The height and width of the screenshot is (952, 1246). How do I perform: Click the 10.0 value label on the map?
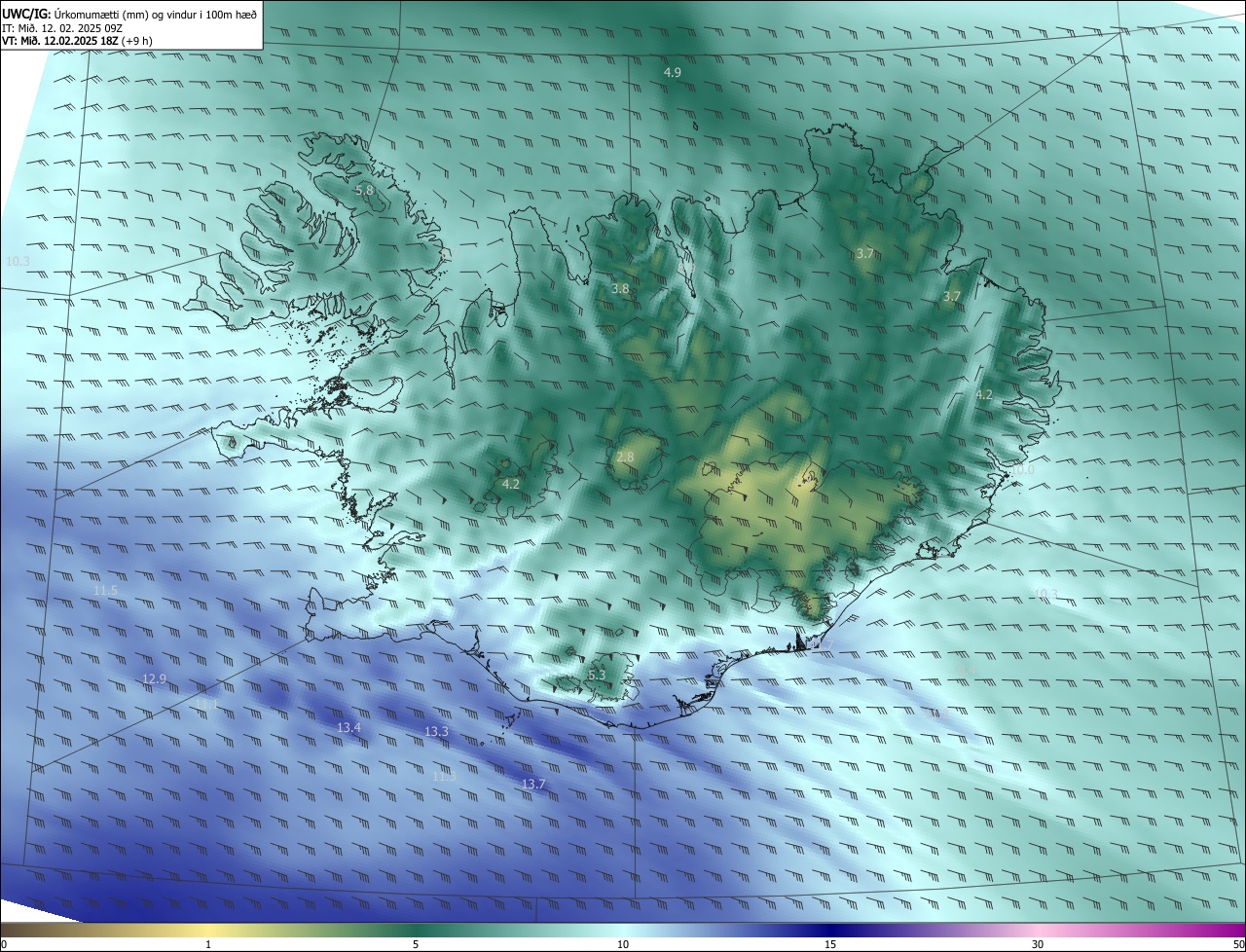point(1022,470)
